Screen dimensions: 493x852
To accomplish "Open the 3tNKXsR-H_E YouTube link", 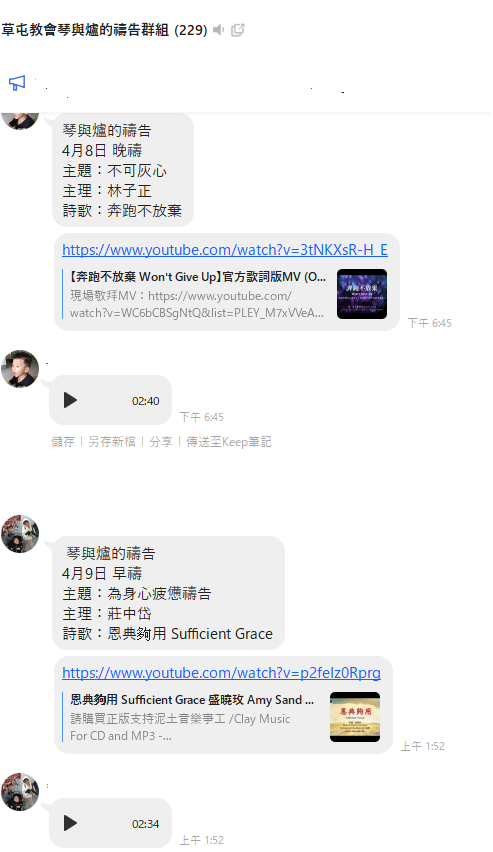I will 225,250.
